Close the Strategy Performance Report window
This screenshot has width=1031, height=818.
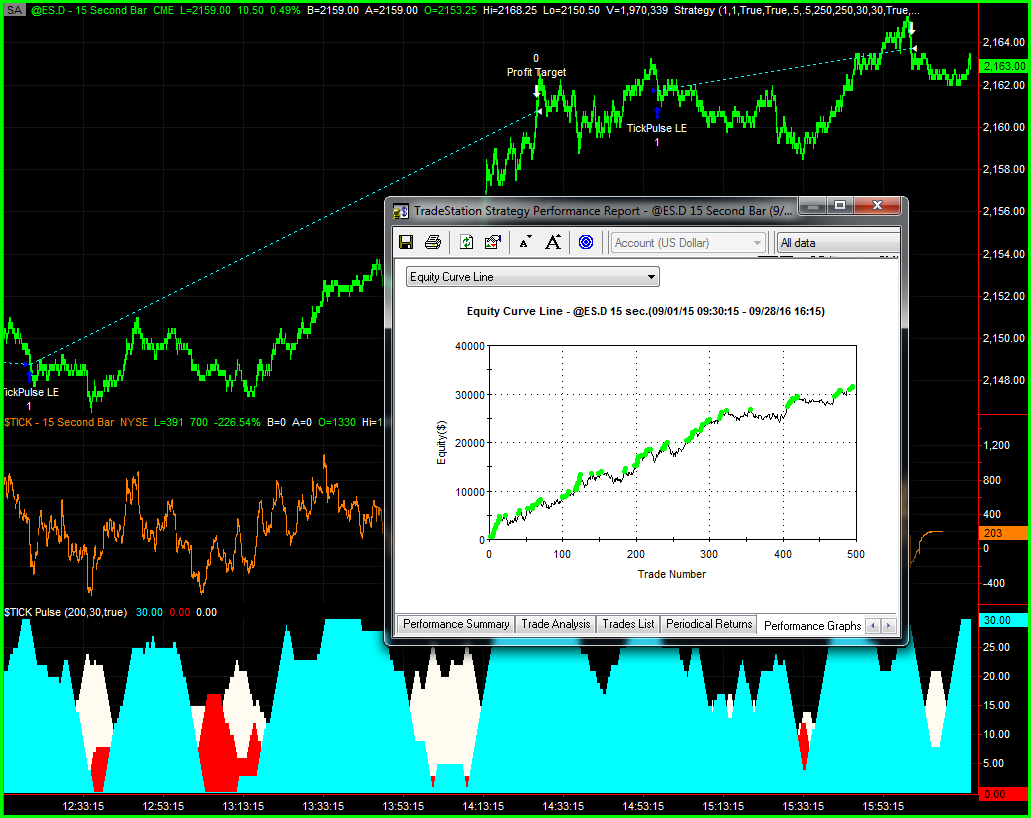tap(876, 206)
